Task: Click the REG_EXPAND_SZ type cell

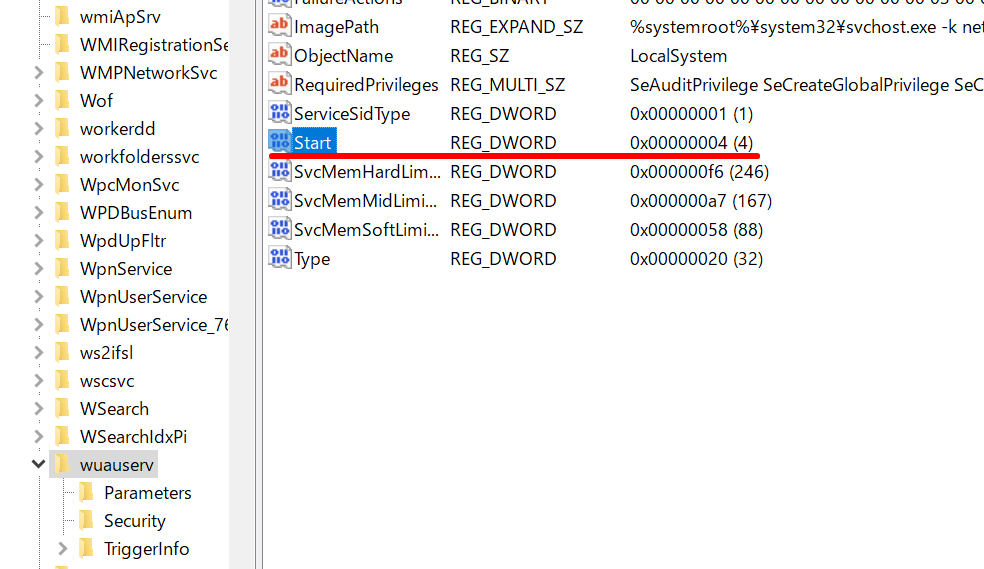Action: click(x=516, y=27)
